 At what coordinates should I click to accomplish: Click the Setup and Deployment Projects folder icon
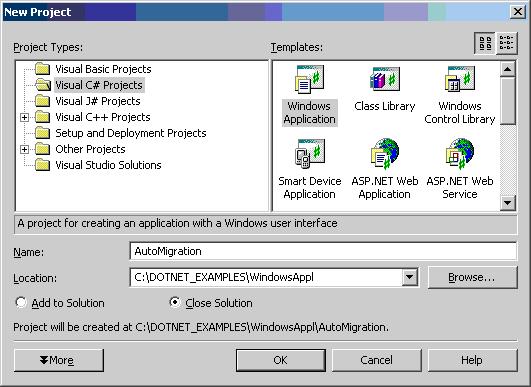(43, 133)
